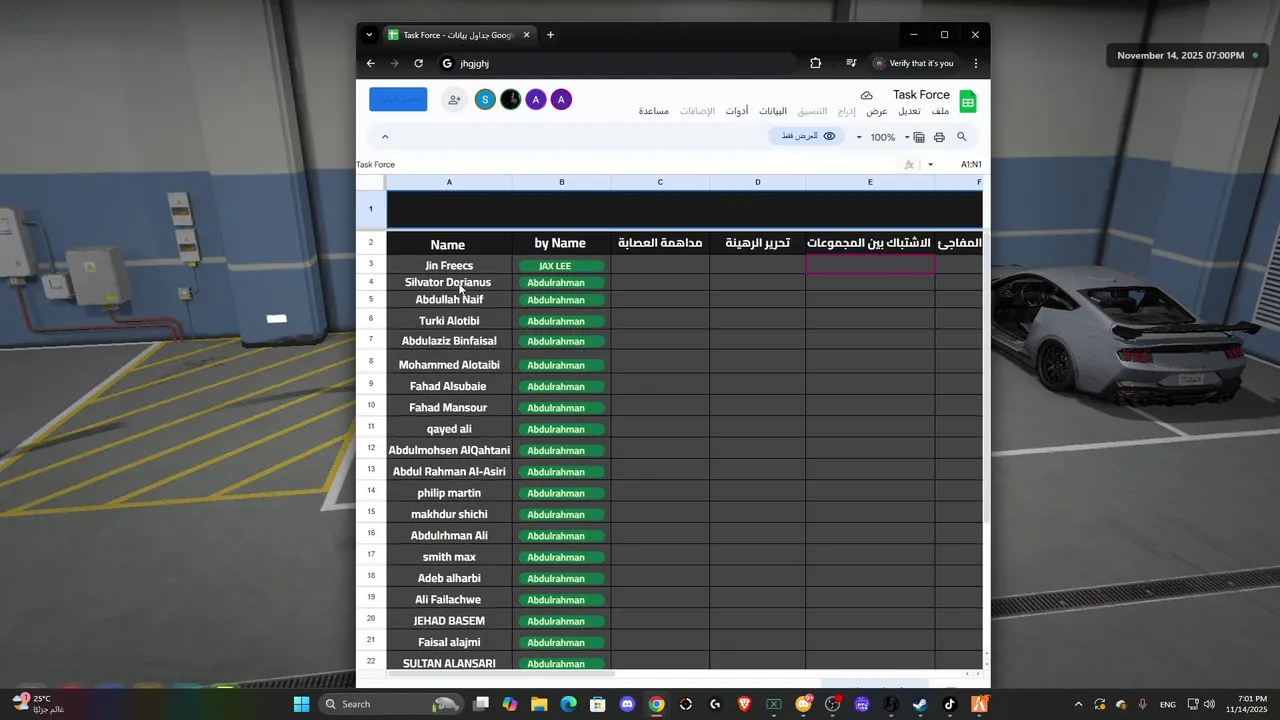Select row 10 header
Image resolution: width=1280 pixels, height=720 pixels.
coord(371,405)
